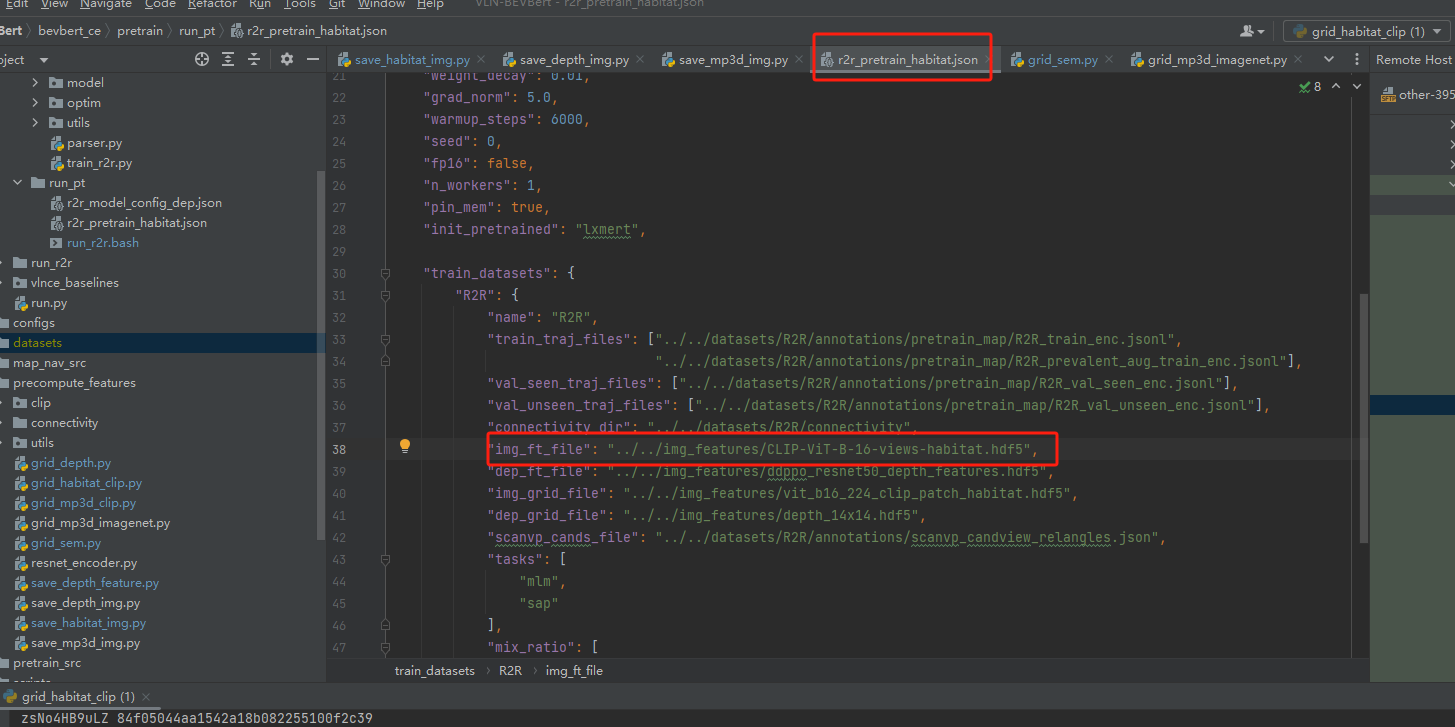
Task: Open hidden editor tabs list with chevron
Action: pos(1329,59)
